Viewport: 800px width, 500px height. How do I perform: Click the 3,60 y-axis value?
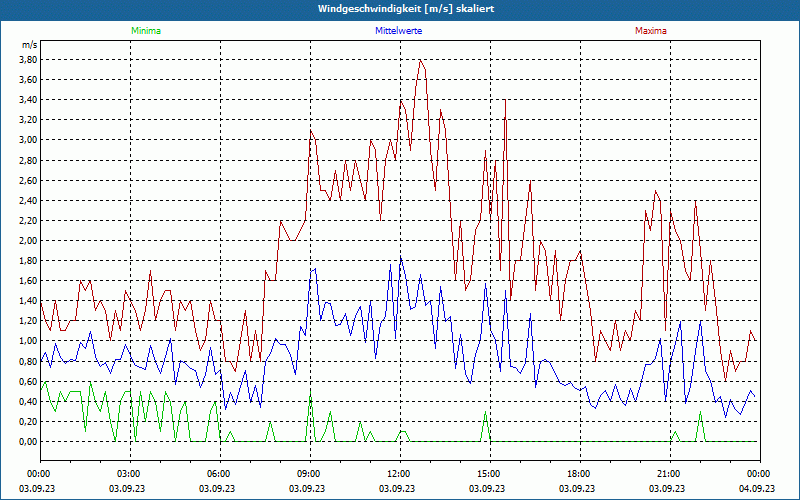click(28, 80)
